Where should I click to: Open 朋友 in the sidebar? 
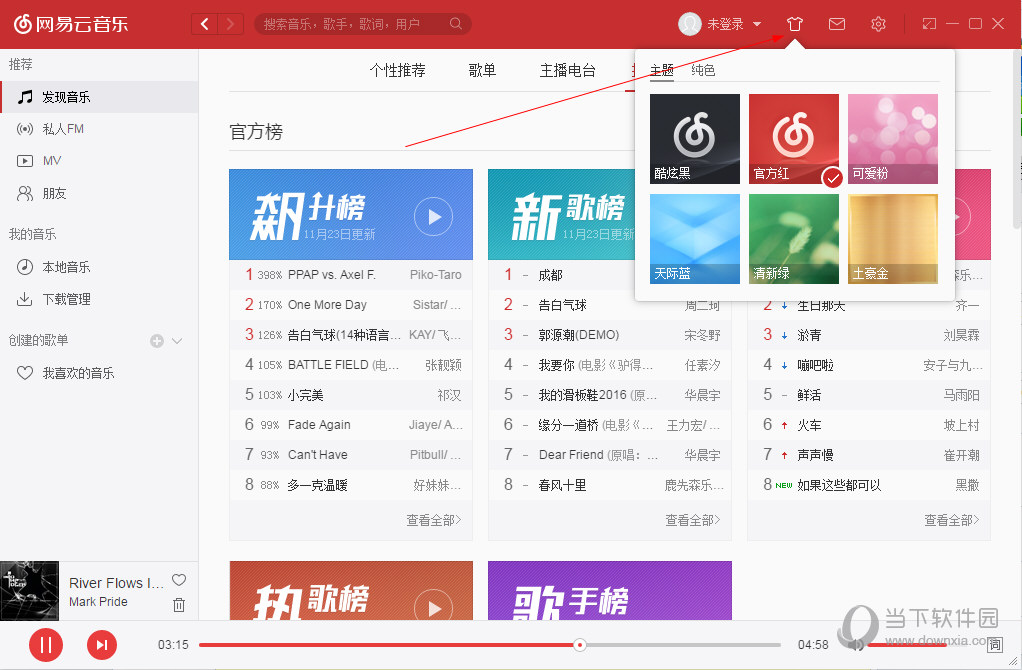click(99, 194)
